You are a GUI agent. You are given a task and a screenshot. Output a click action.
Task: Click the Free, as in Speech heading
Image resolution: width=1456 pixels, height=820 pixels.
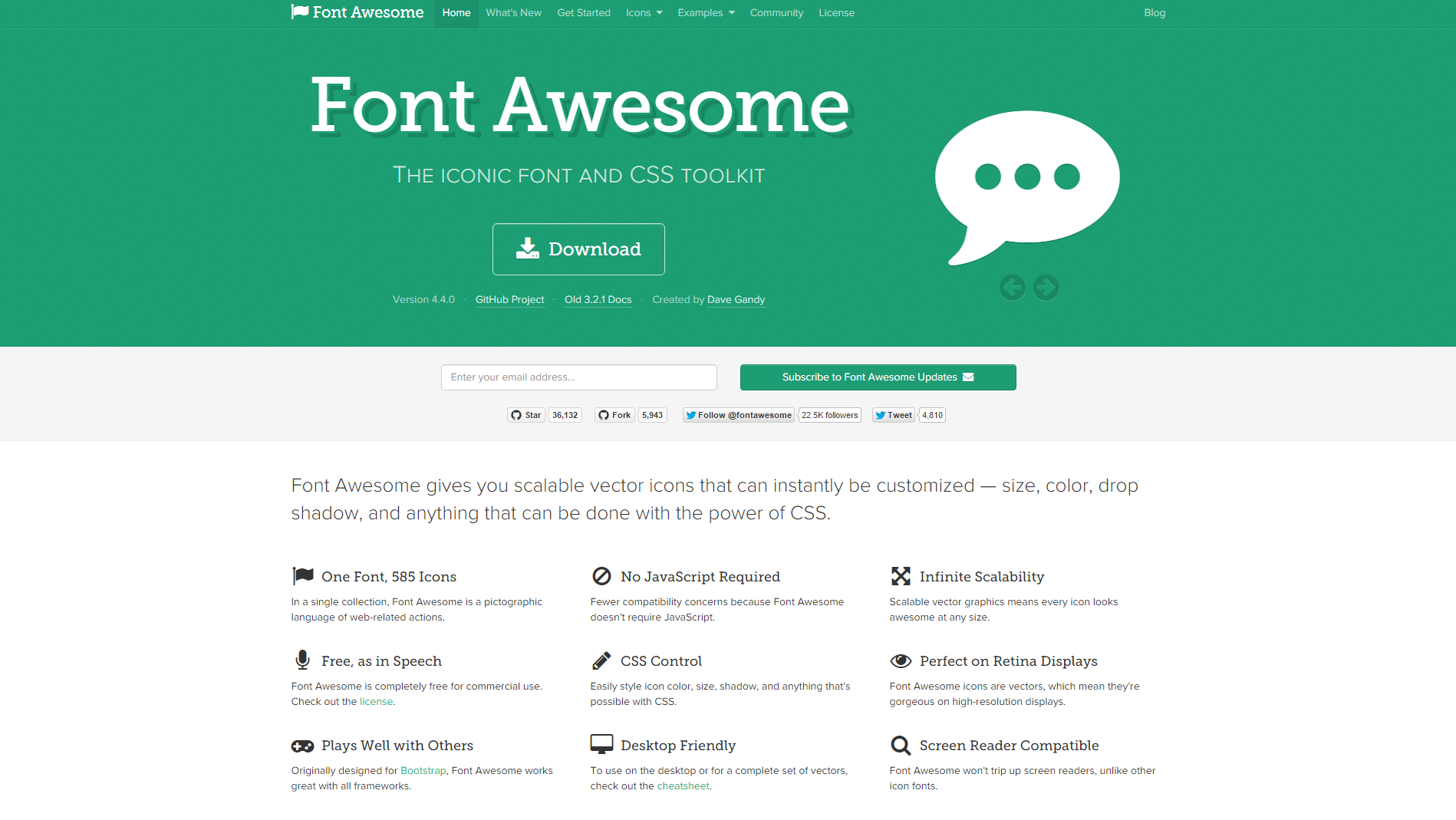pos(381,661)
